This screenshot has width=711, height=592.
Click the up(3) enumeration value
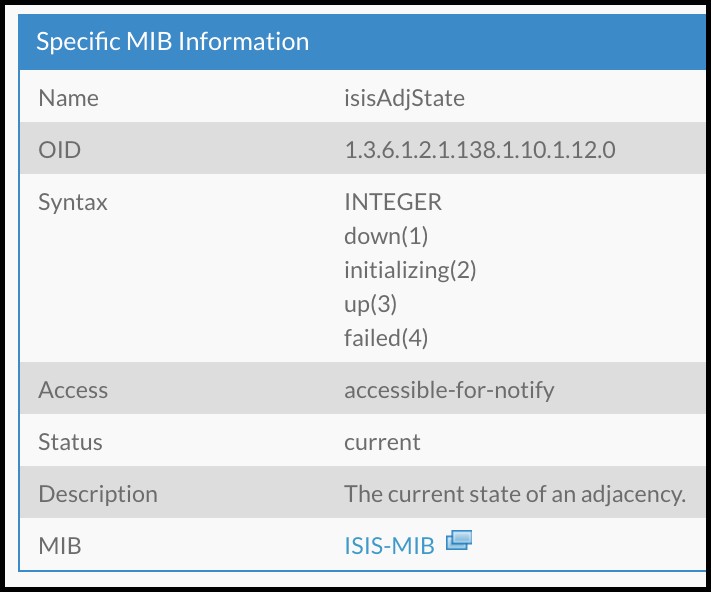point(370,304)
